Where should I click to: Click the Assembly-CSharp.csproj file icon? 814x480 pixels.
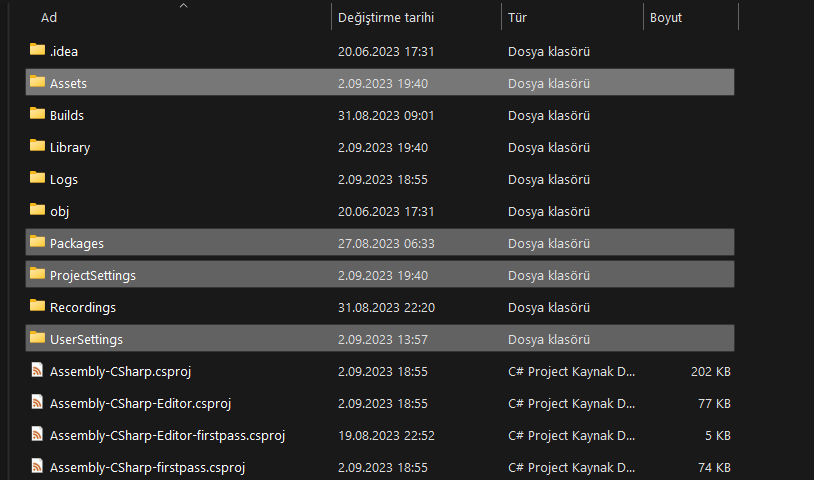click(38, 371)
